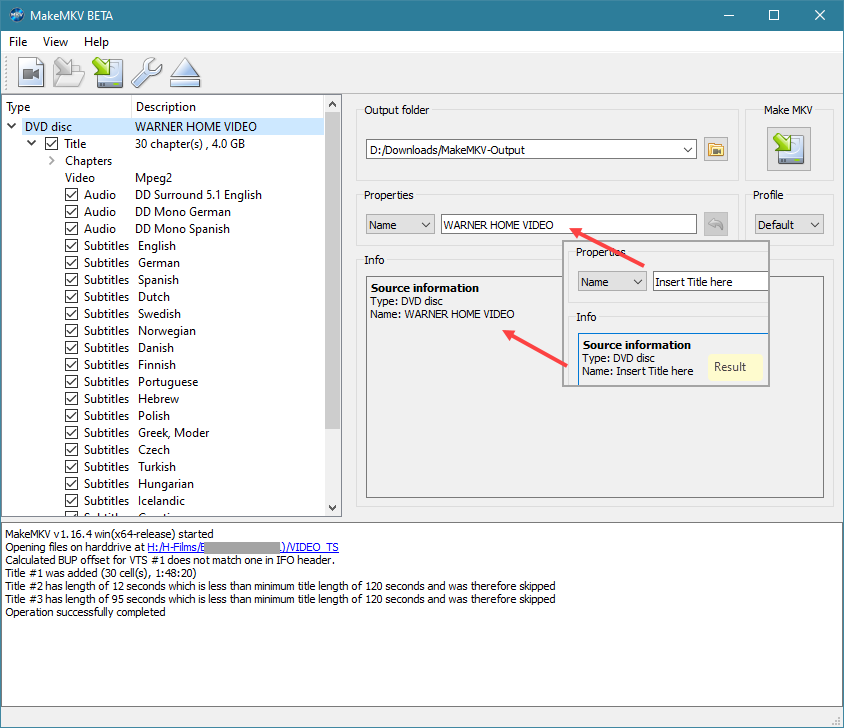Viewport: 844px width, 728px height.
Task: Click the open disc folder toolbar icon
Action: [x=69, y=72]
